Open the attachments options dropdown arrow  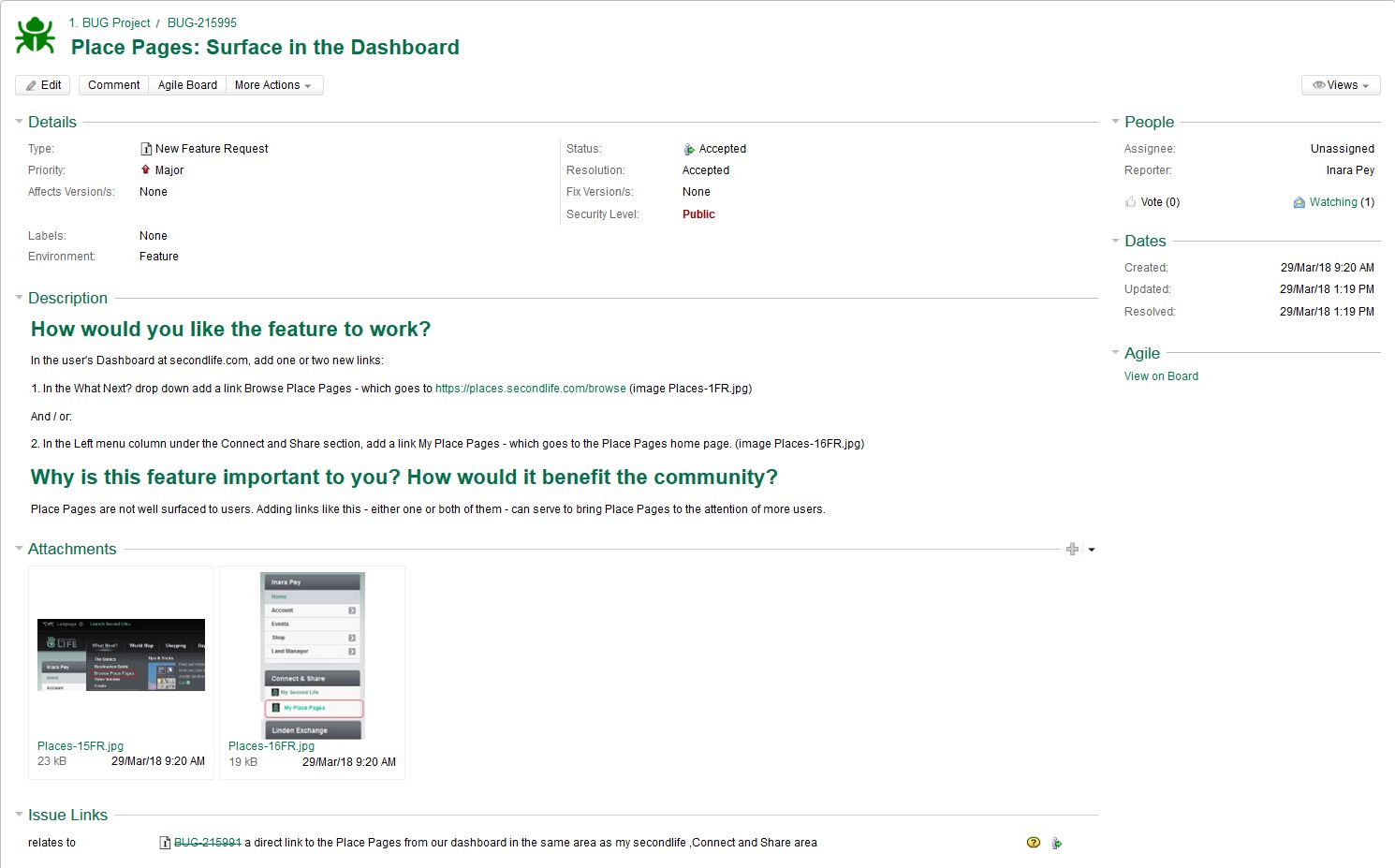(x=1092, y=550)
